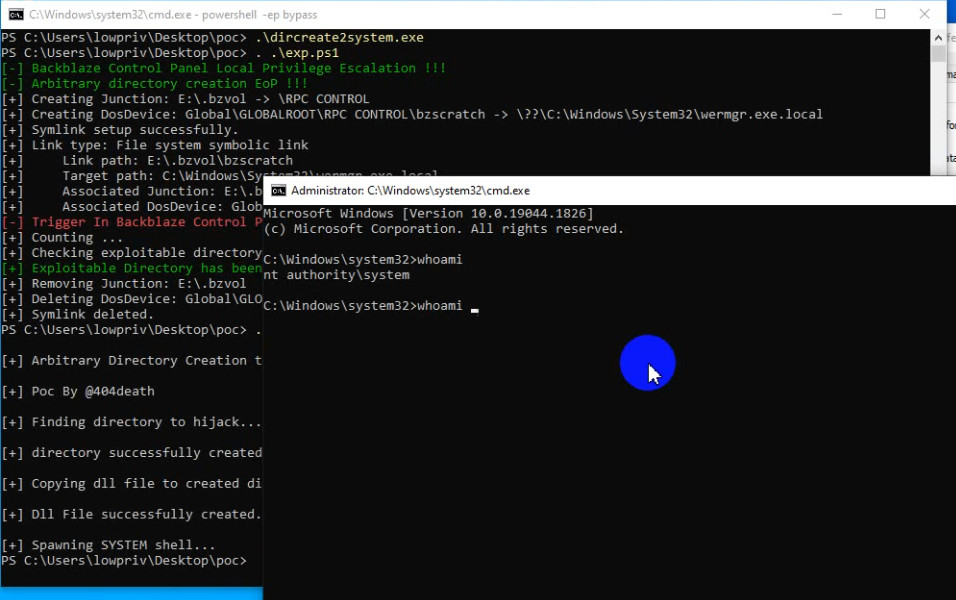The image size is (956, 600).
Task: Click 'Dll File successfully created.' line
Action: [x=131, y=515]
